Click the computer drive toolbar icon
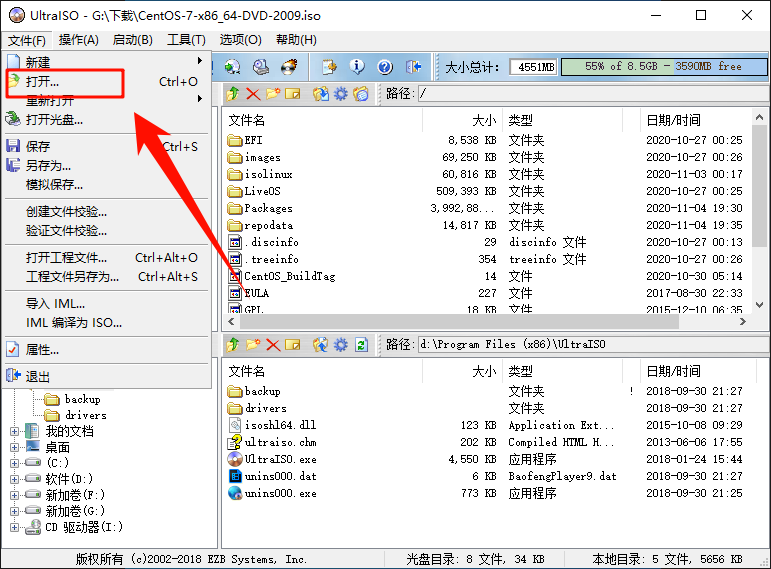Screen dimensions: 771x569 tap(261, 66)
